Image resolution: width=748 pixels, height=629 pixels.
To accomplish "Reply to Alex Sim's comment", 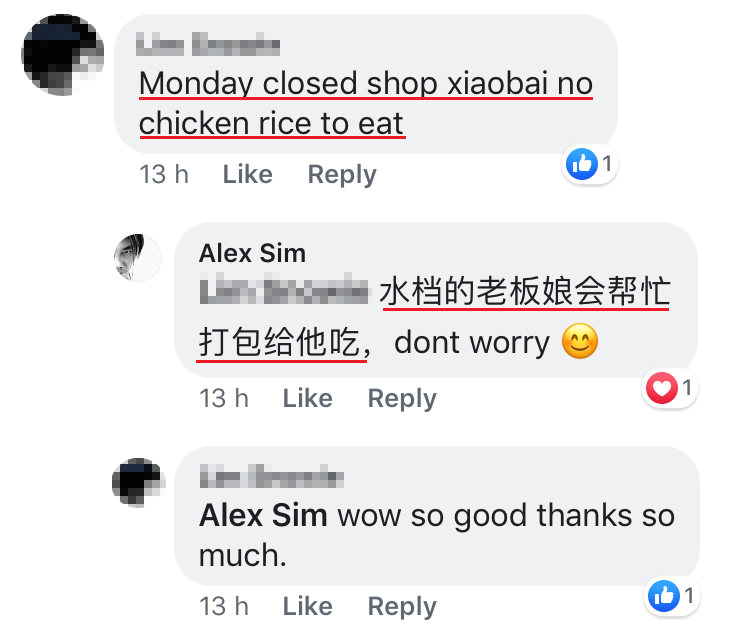I will 402,399.
